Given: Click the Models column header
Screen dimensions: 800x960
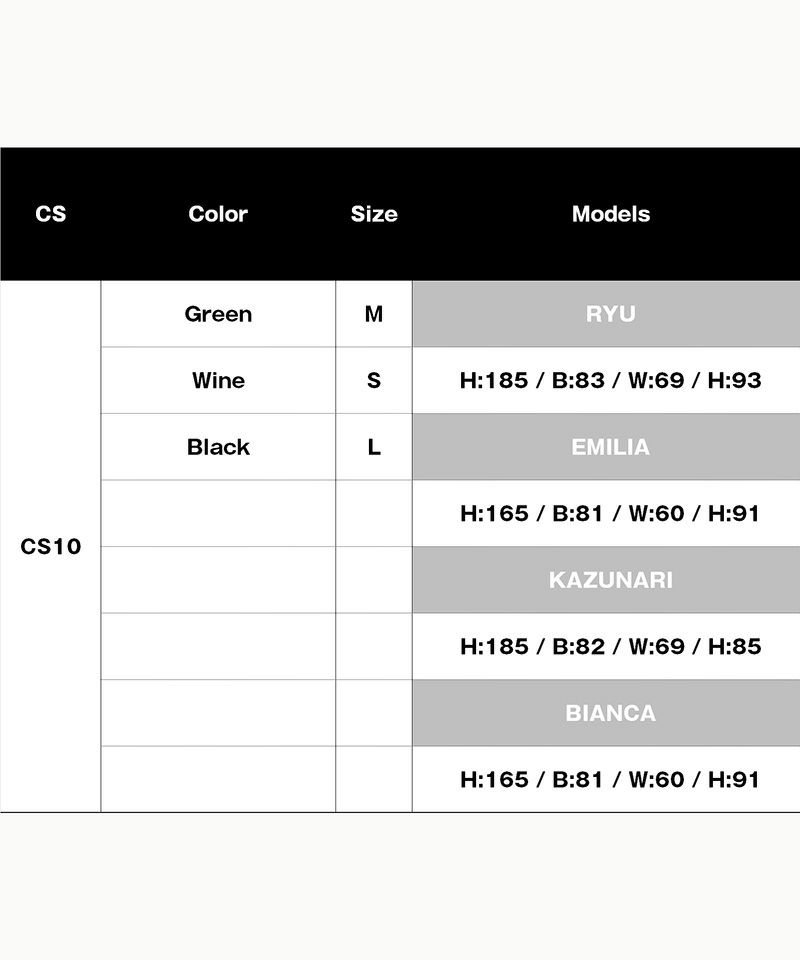Looking at the screenshot, I should [611, 214].
